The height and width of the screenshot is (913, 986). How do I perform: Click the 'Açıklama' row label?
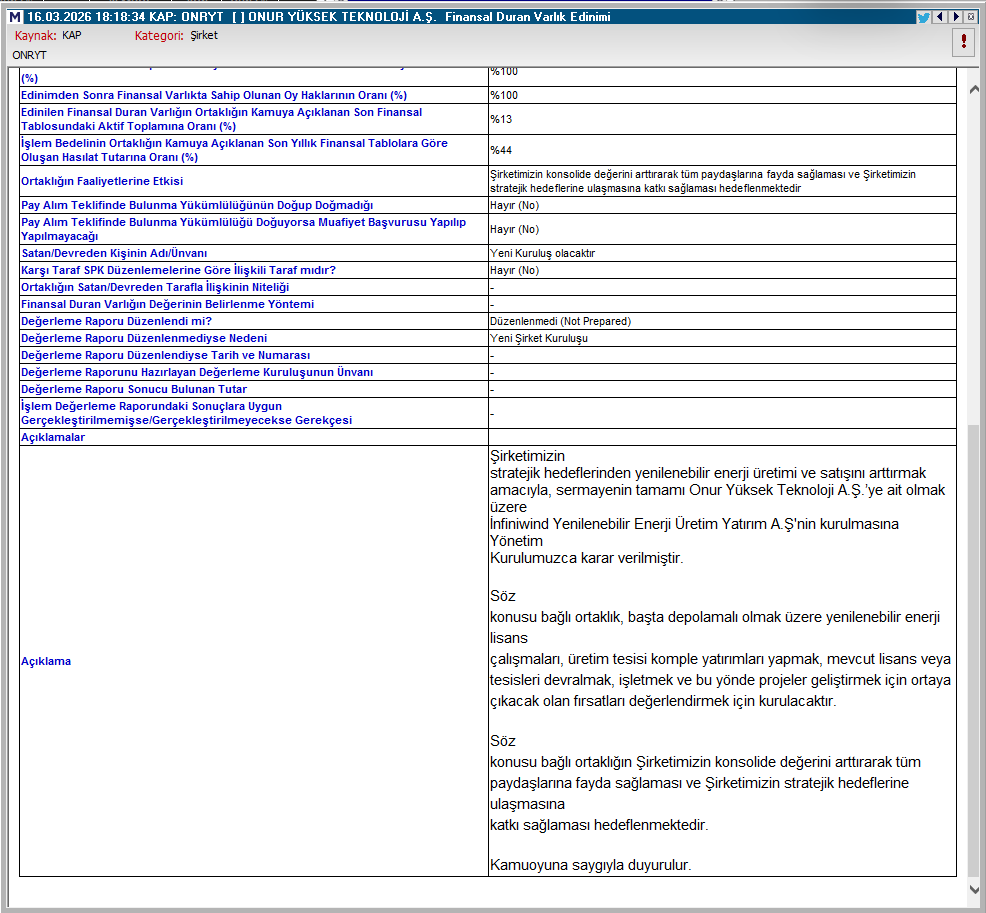[x=46, y=661]
